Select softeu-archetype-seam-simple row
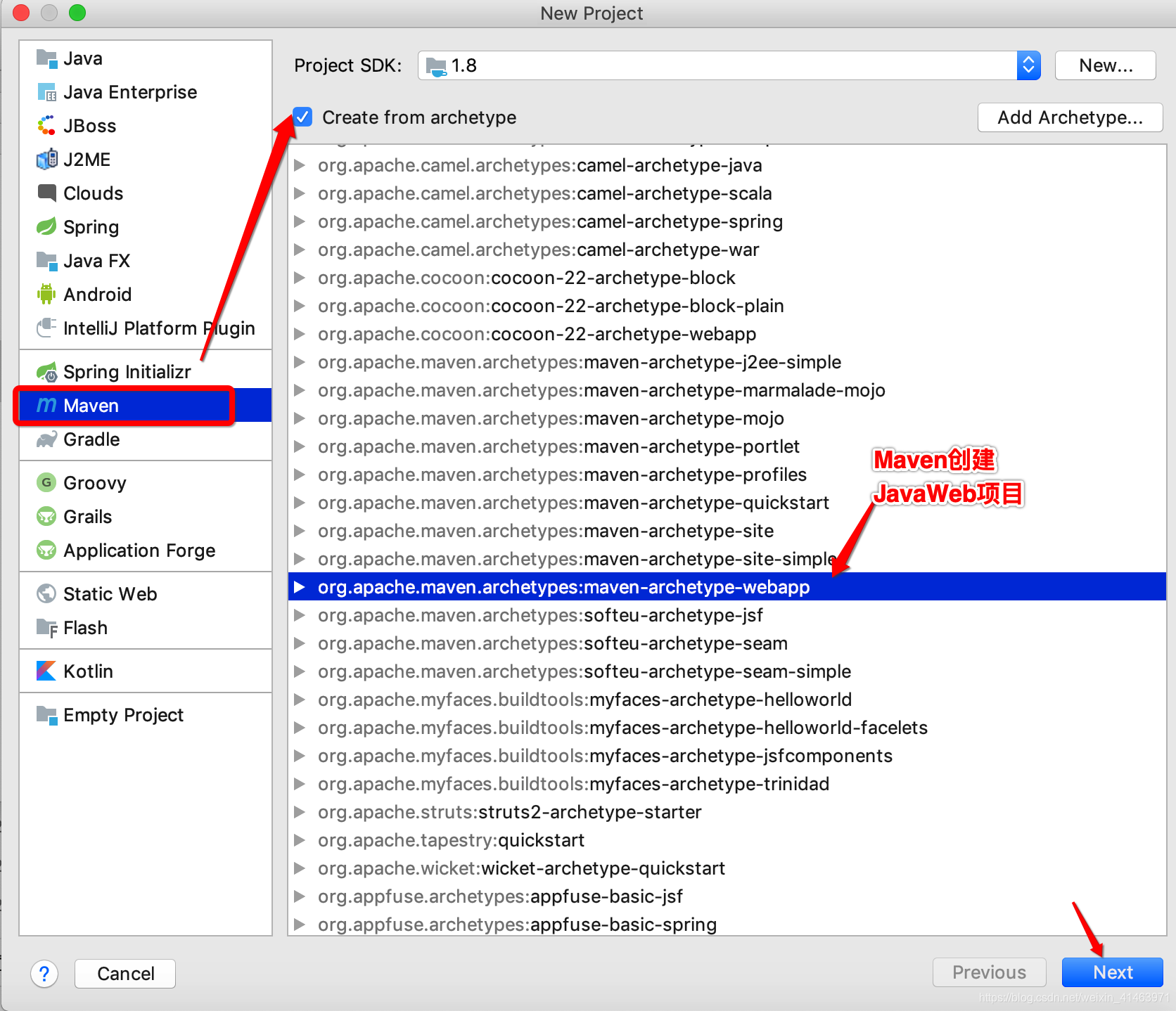The height and width of the screenshot is (1011, 1176). (x=727, y=671)
